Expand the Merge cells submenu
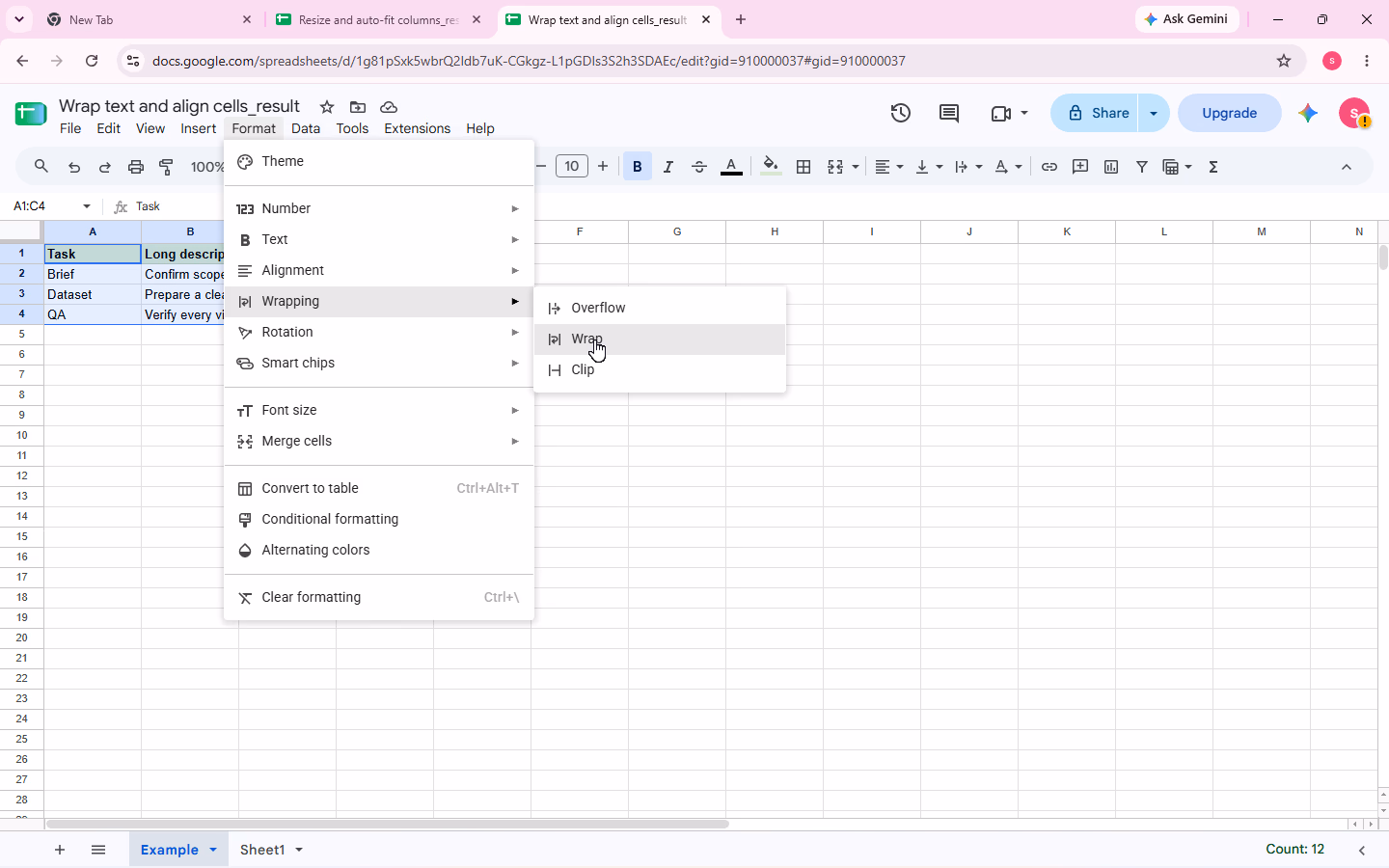This screenshot has width=1389, height=868. coord(379,441)
